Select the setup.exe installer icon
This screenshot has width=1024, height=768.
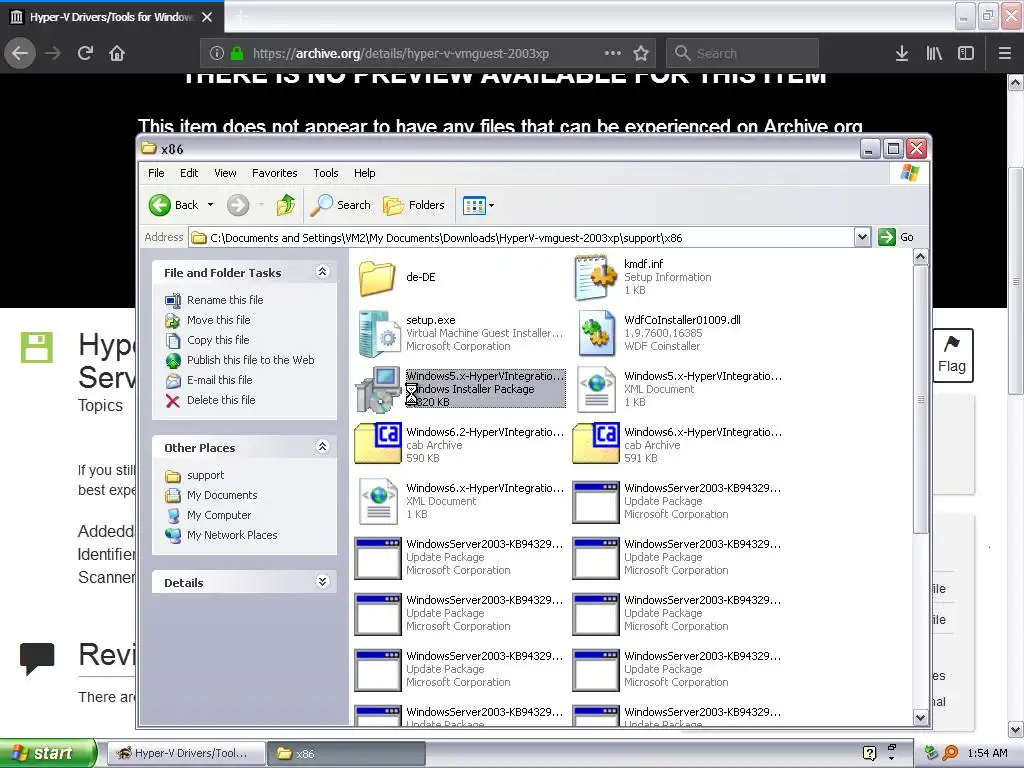pyautogui.click(x=379, y=334)
